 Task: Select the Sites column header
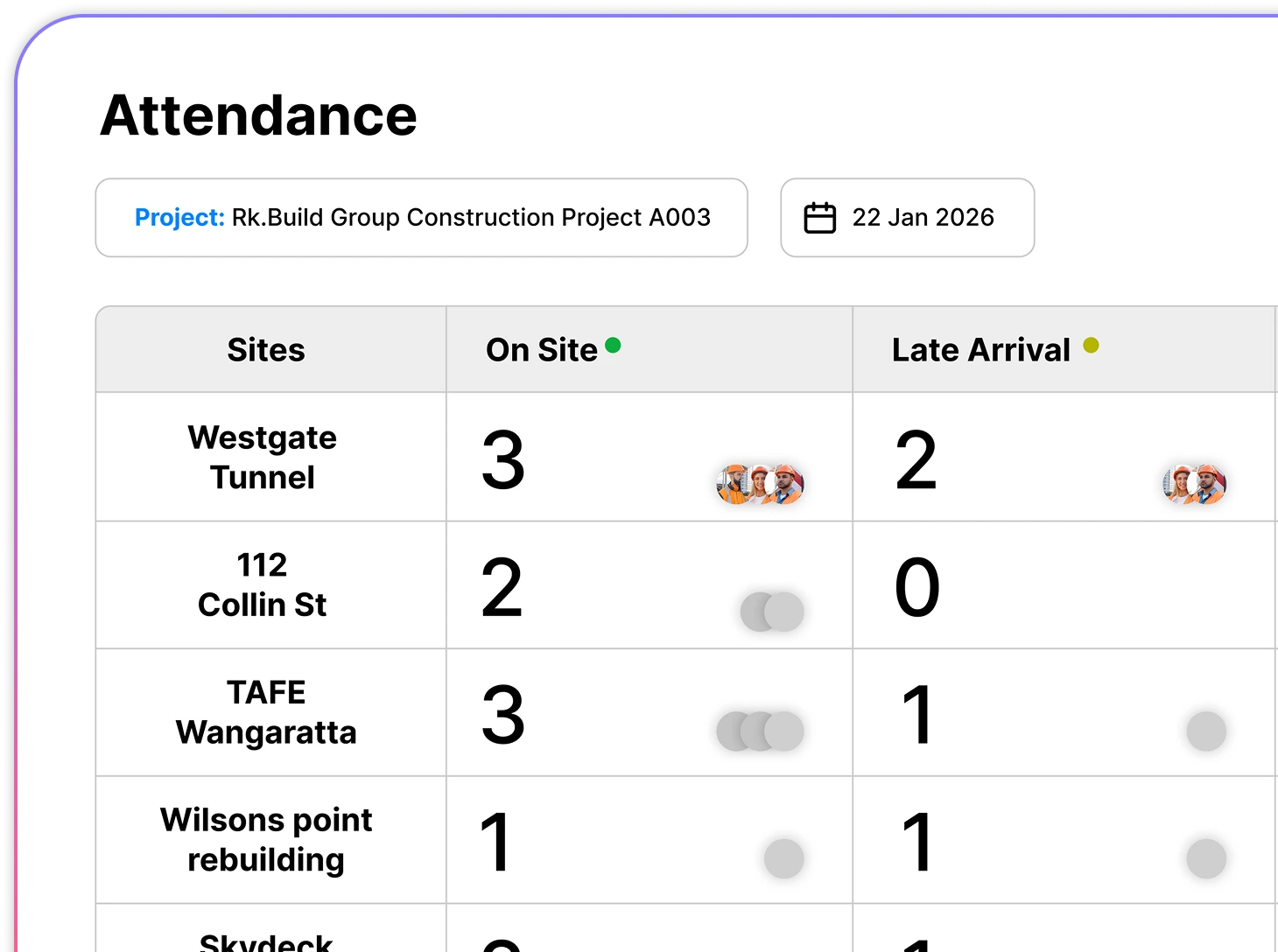266,350
